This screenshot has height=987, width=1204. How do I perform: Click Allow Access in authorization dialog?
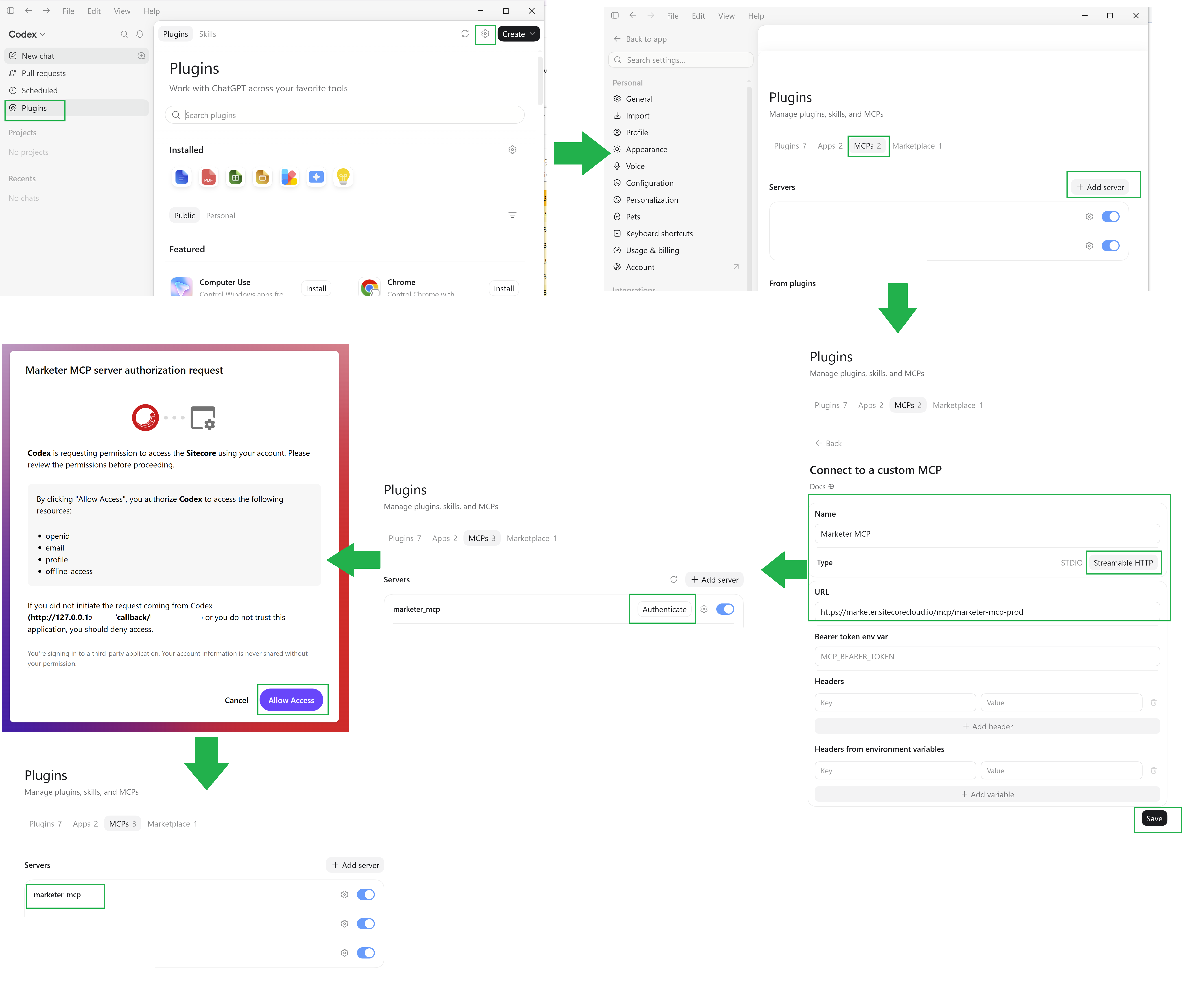tap(291, 700)
